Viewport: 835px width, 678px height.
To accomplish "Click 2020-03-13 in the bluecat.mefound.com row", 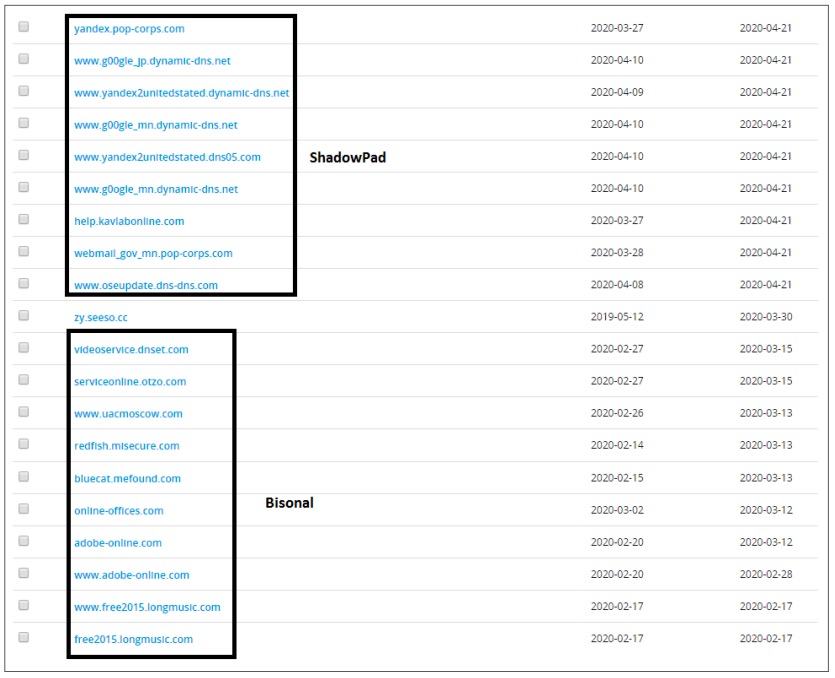I will (x=766, y=478).
